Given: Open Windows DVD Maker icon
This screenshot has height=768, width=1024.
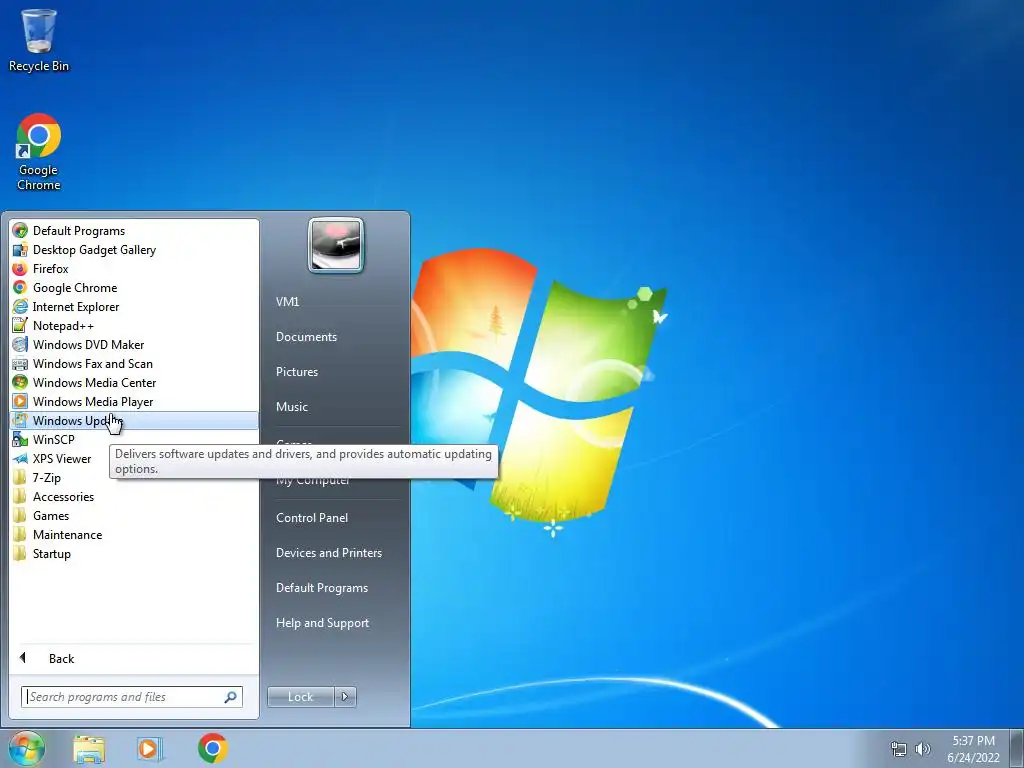Looking at the screenshot, I should tap(20, 344).
